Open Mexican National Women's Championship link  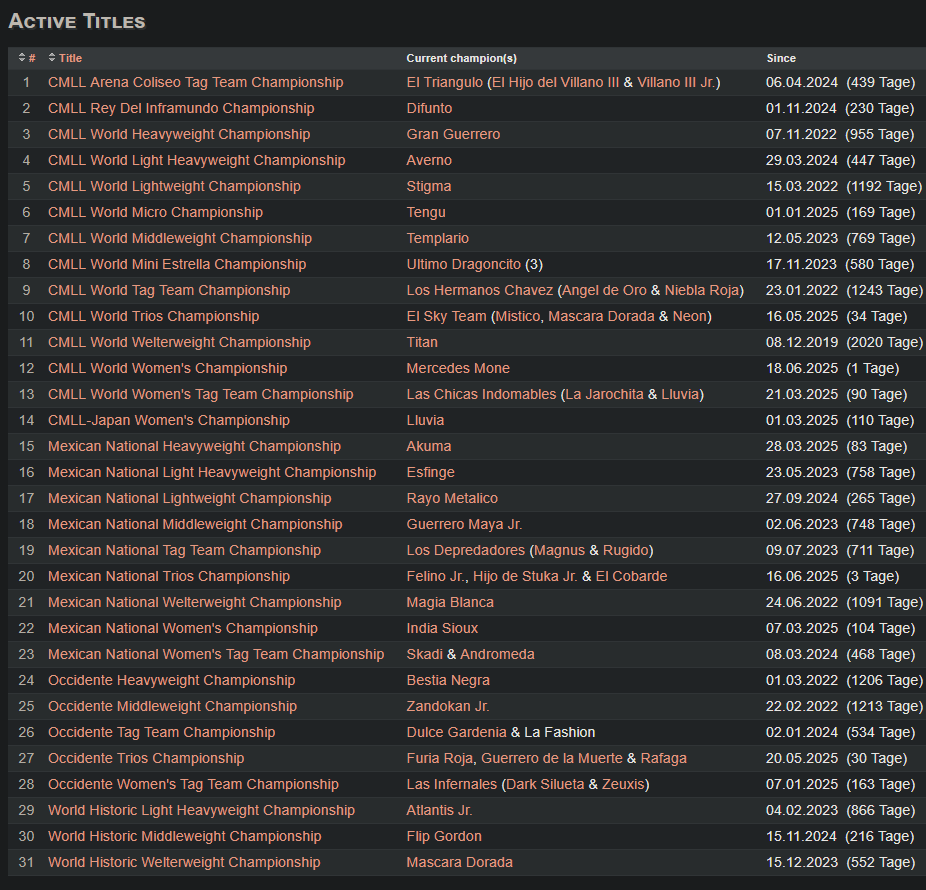183,628
